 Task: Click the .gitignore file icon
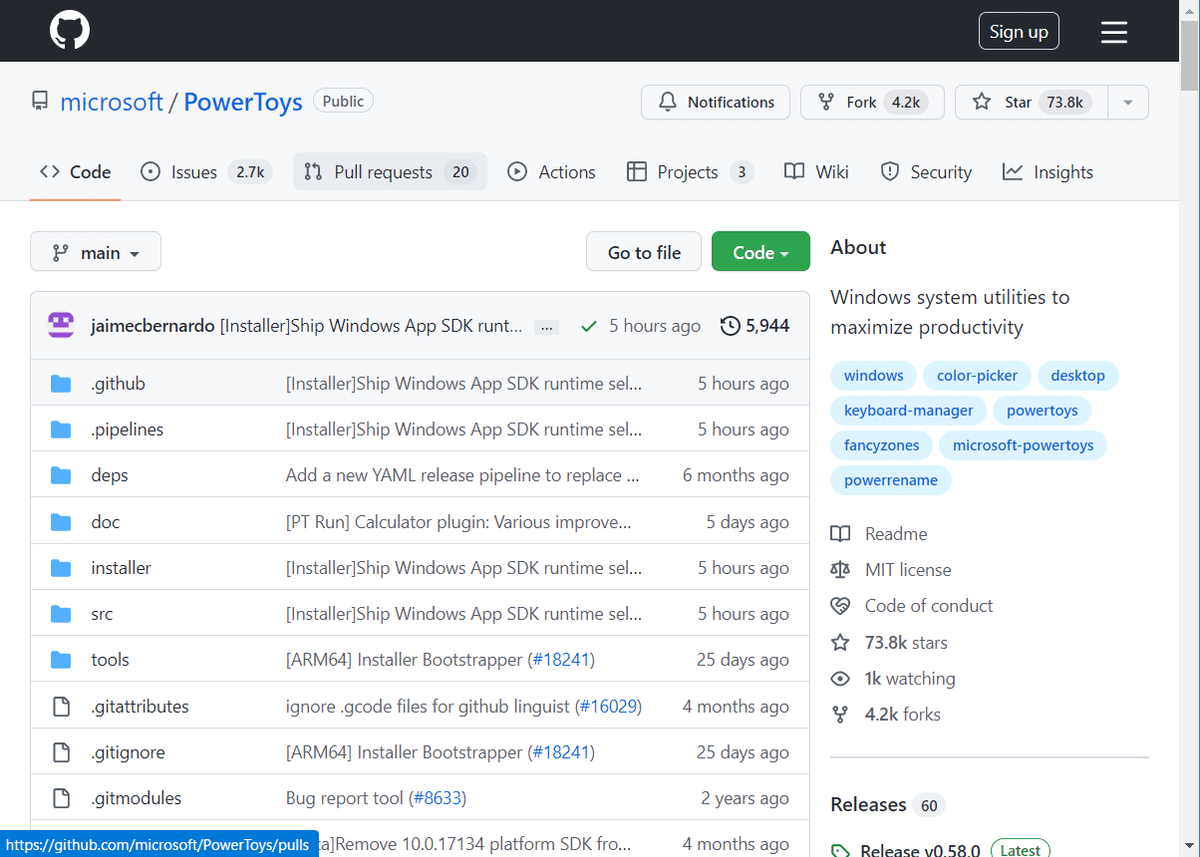61,752
